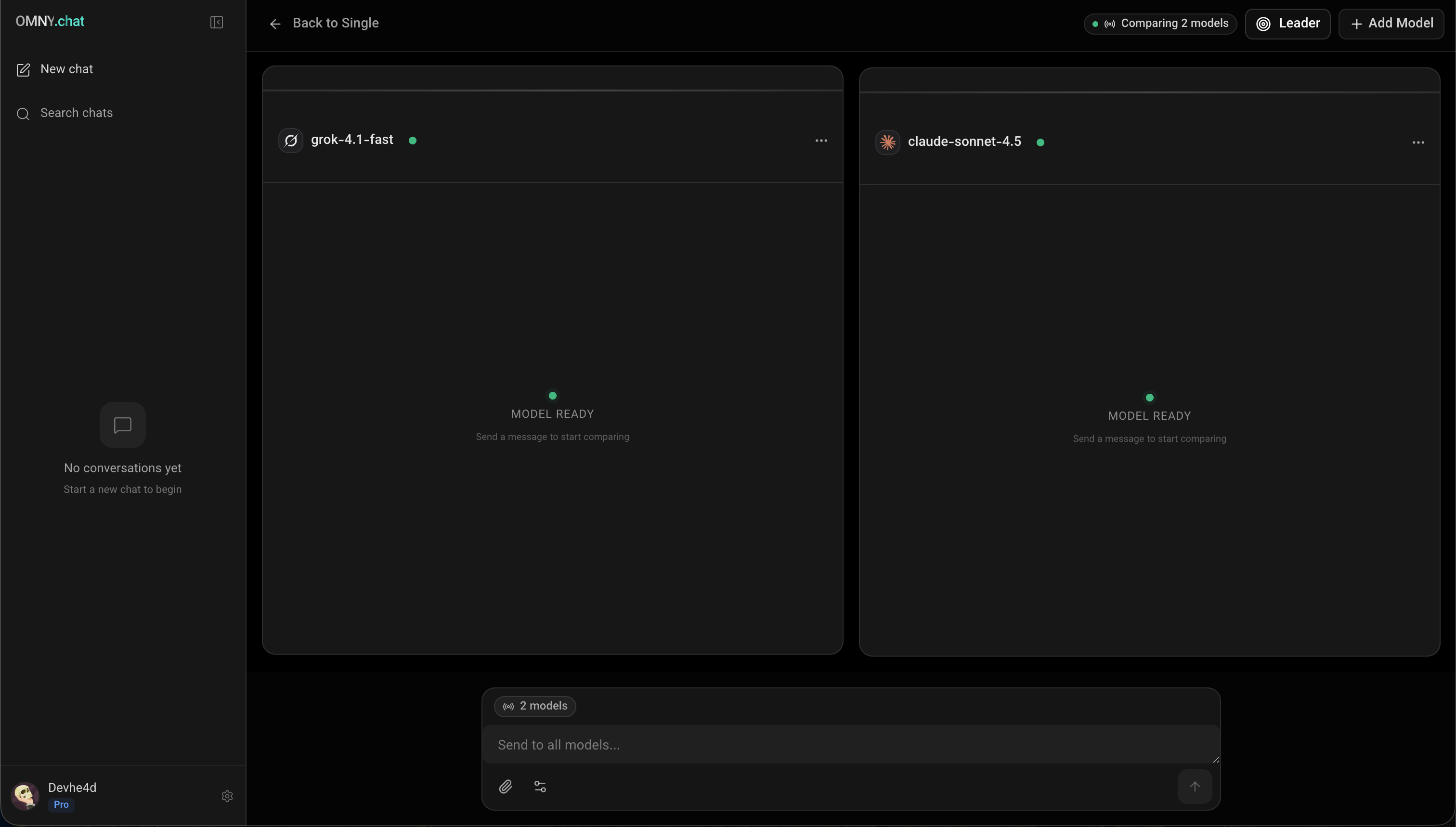1456x827 pixels.
Task: Click the Send to all models input field
Action: click(795, 744)
